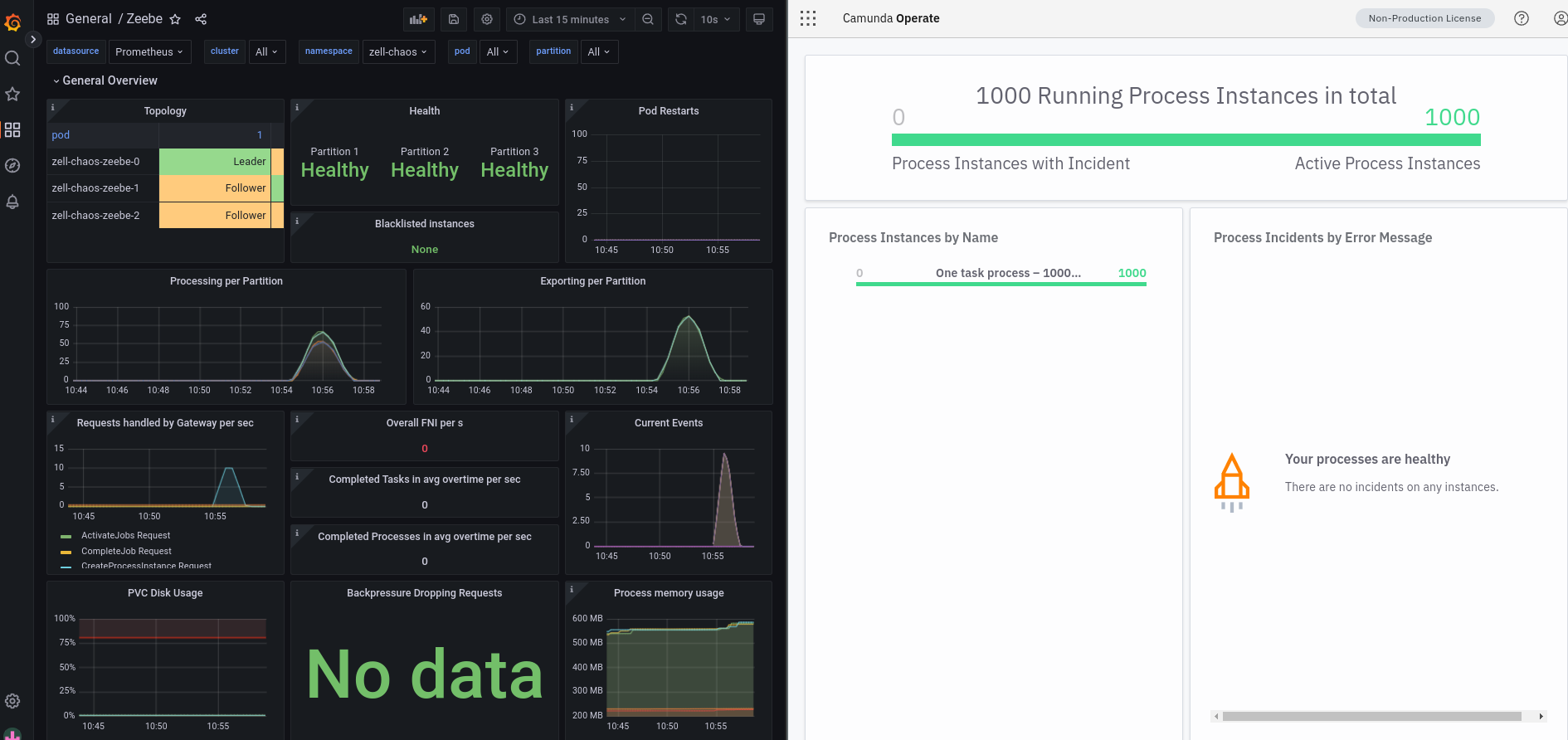Click the General breadcrumb link
Image resolution: width=1568 pixels, height=740 pixels.
[x=89, y=19]
